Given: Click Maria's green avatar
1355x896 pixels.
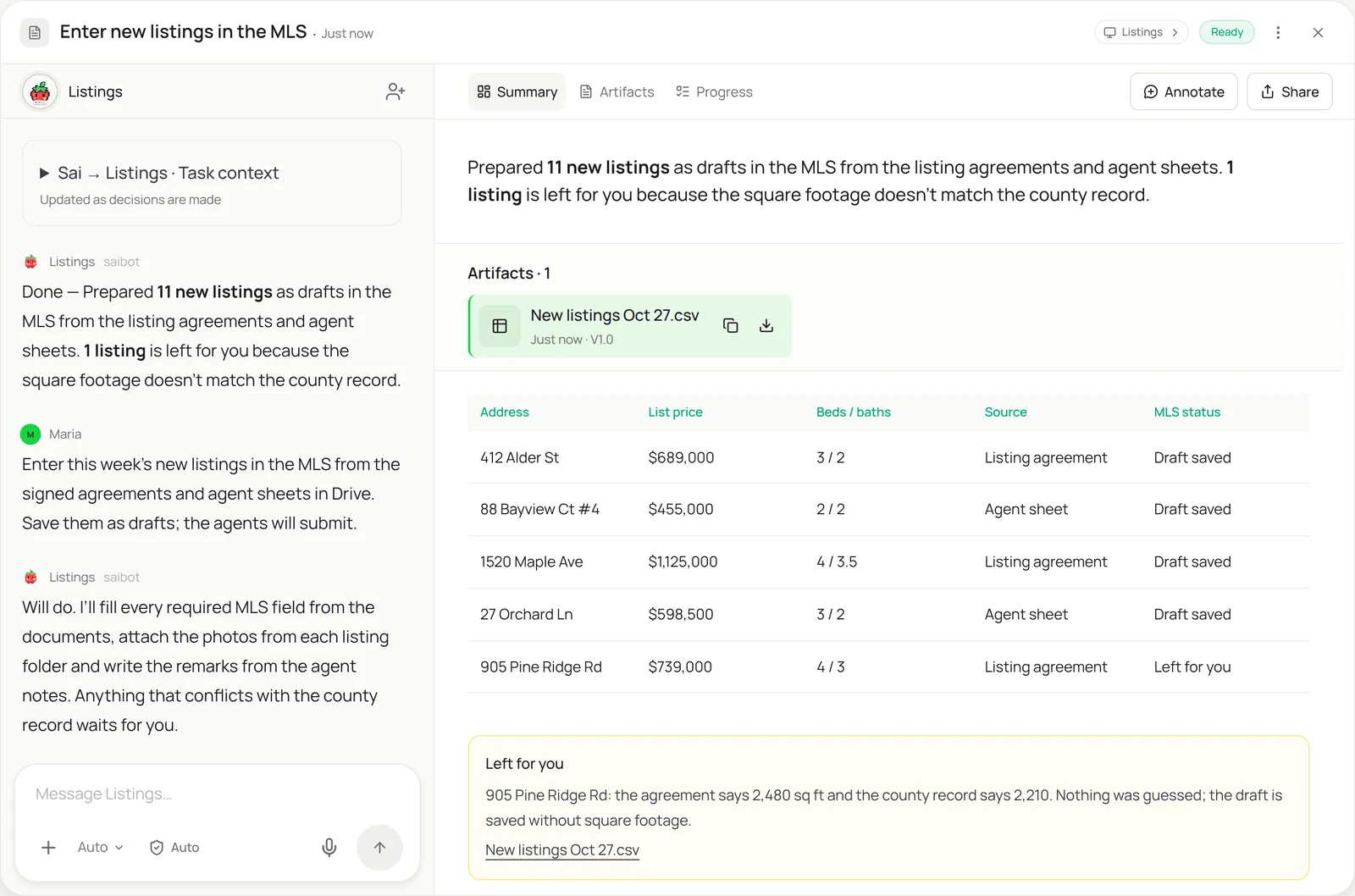Looking at the screenshot, I should tap(30, 434).
